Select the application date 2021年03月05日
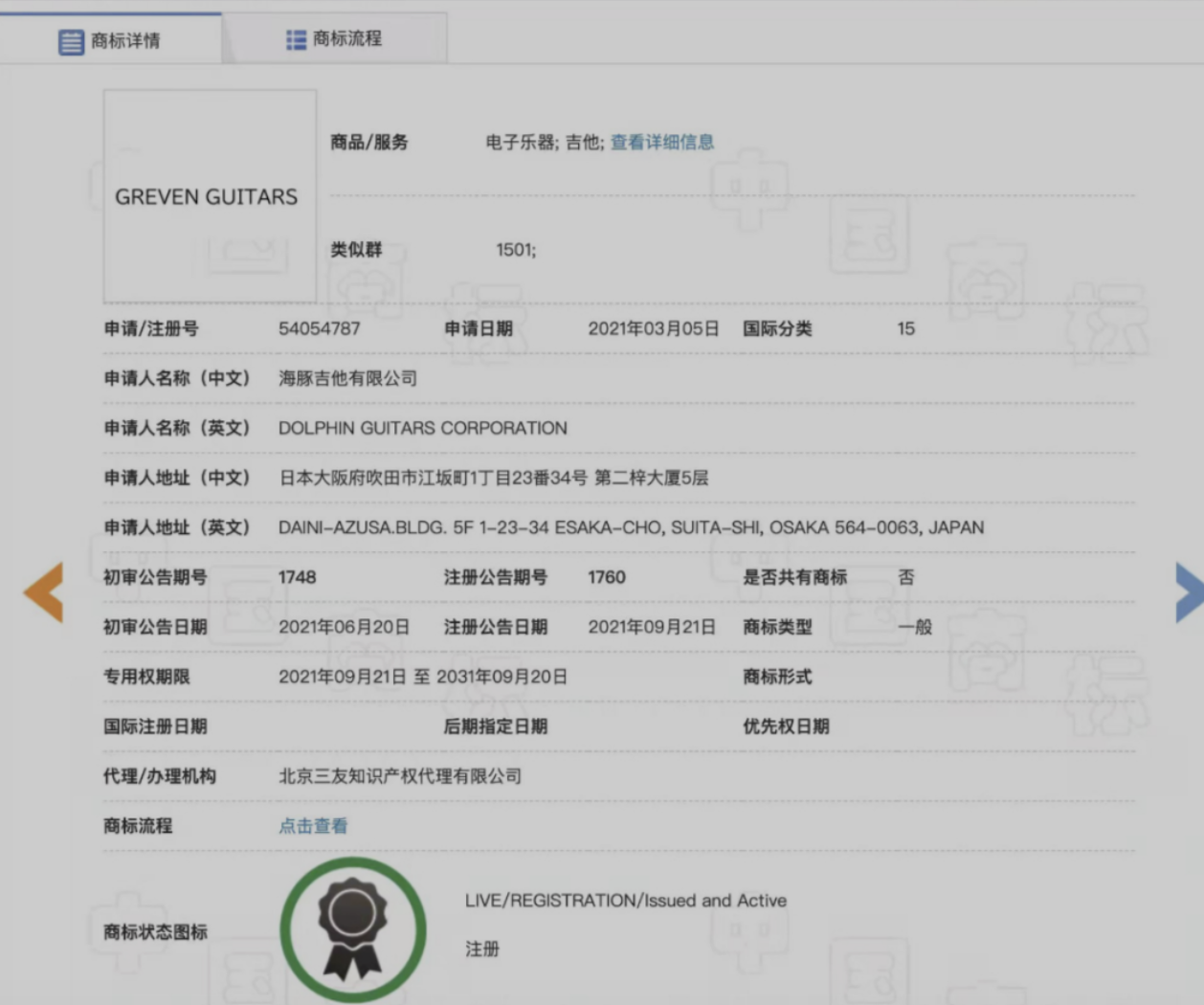 pos(654,329)
